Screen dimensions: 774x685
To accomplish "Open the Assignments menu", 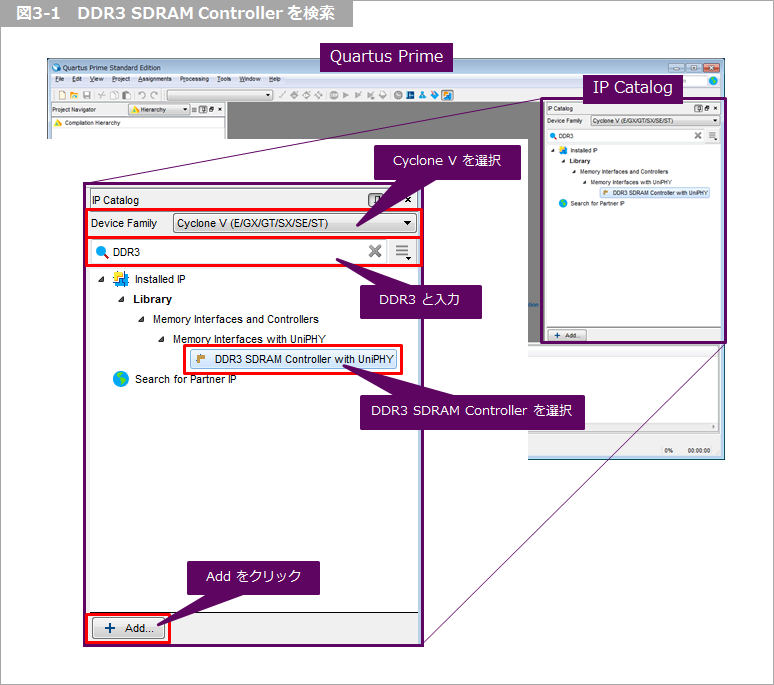I will click(x=155, y=79).
